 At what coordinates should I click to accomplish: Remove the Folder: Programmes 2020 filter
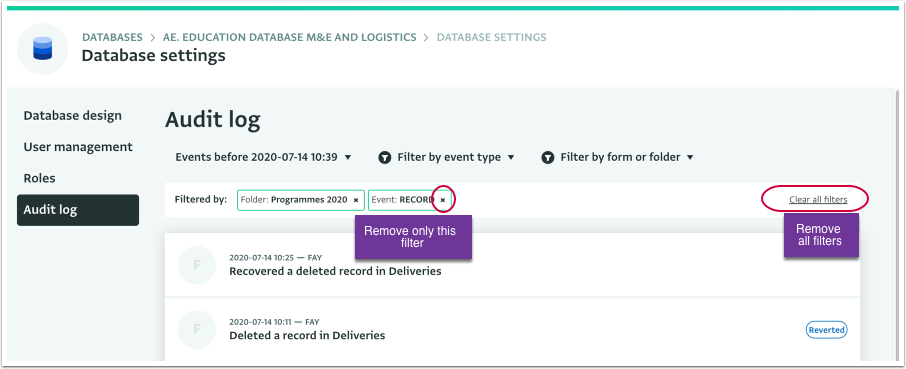click(x=356, y=200)
